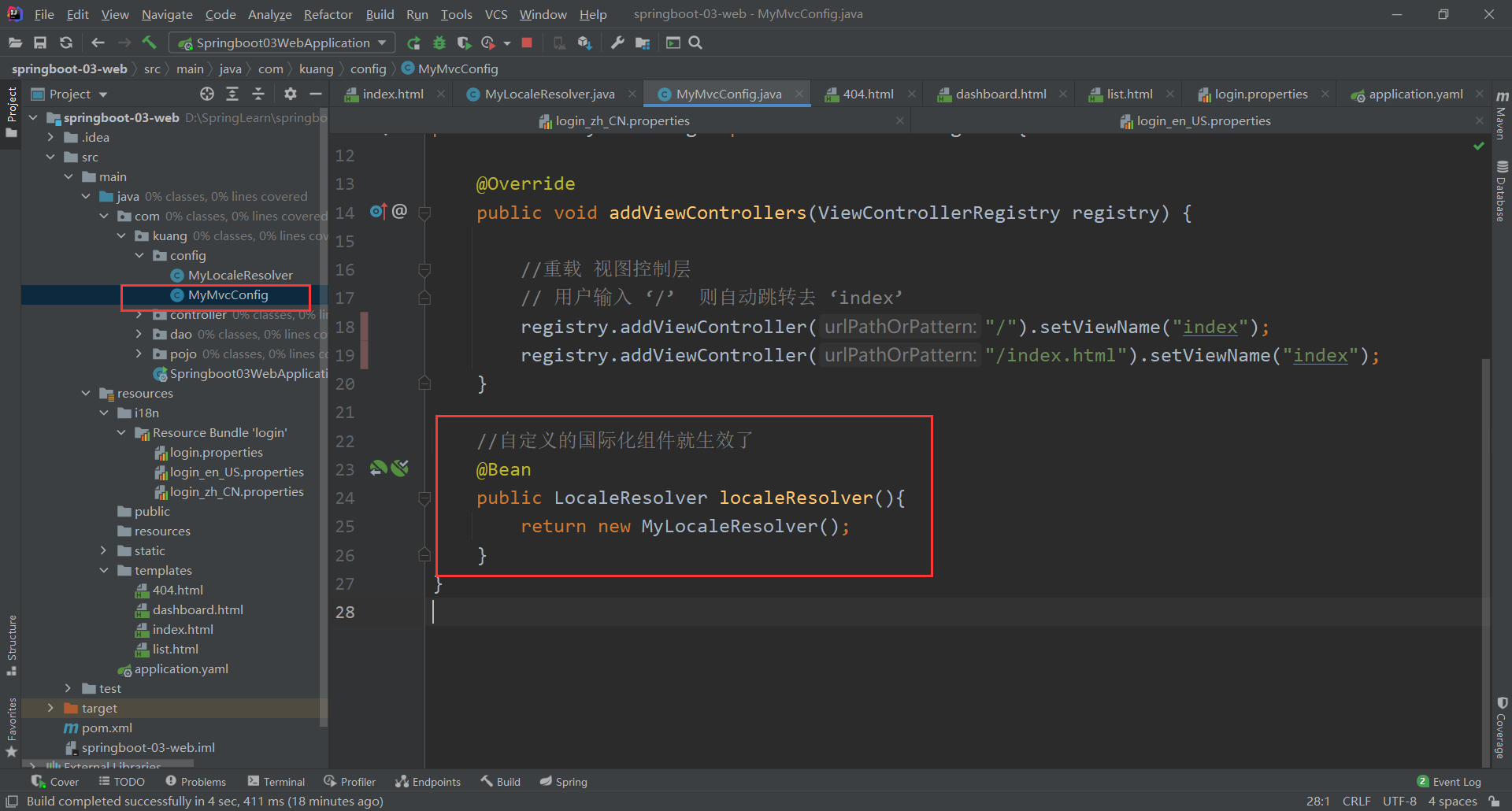Select dashboard.html in project tree
1512x811 pixels.
point(198,610)
